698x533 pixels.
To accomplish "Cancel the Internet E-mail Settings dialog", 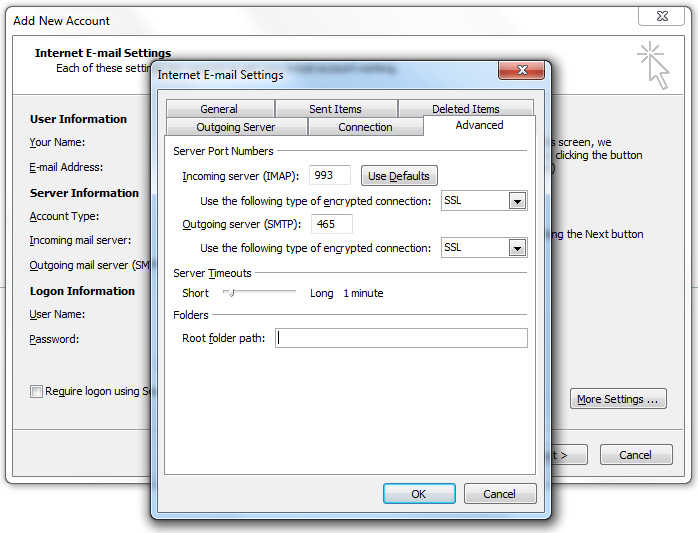I will (499, 494).
